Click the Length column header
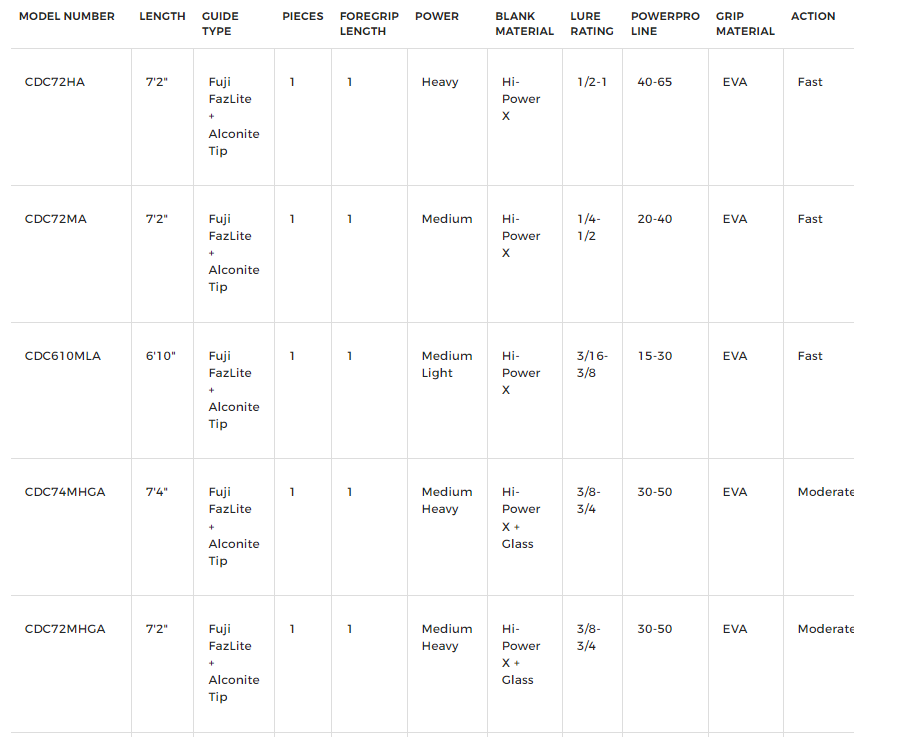 (162, 16)
